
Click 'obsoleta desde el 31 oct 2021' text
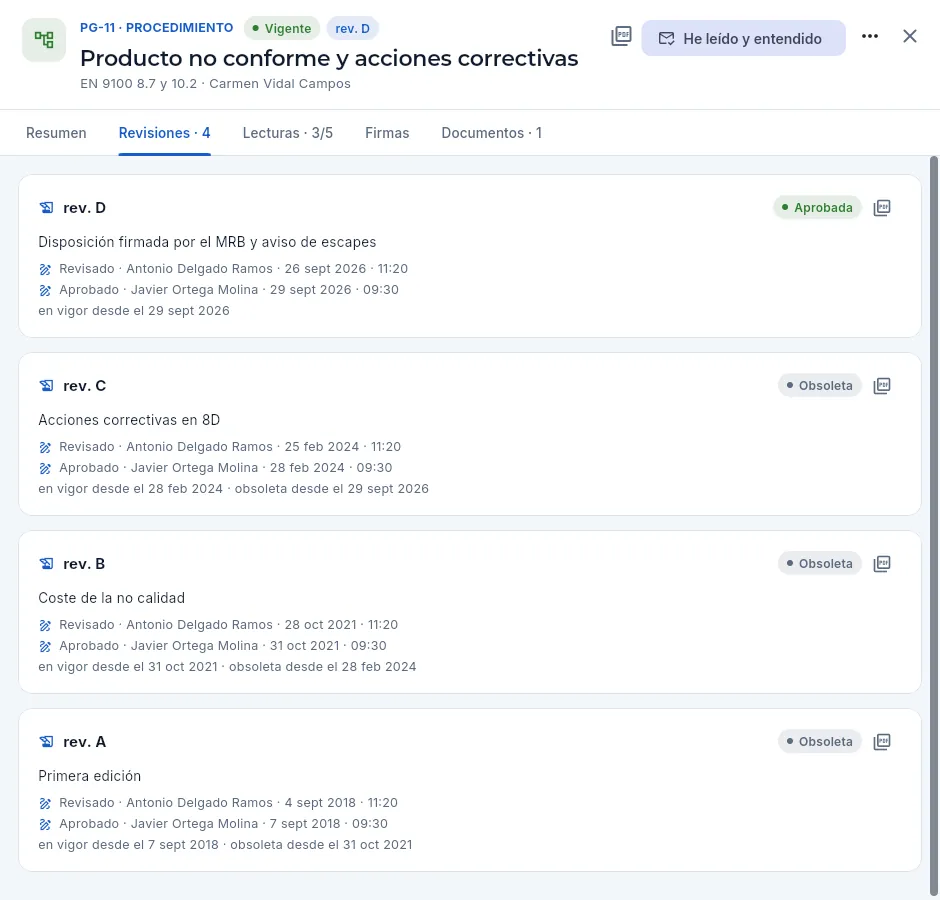click(x=321, y=845)
